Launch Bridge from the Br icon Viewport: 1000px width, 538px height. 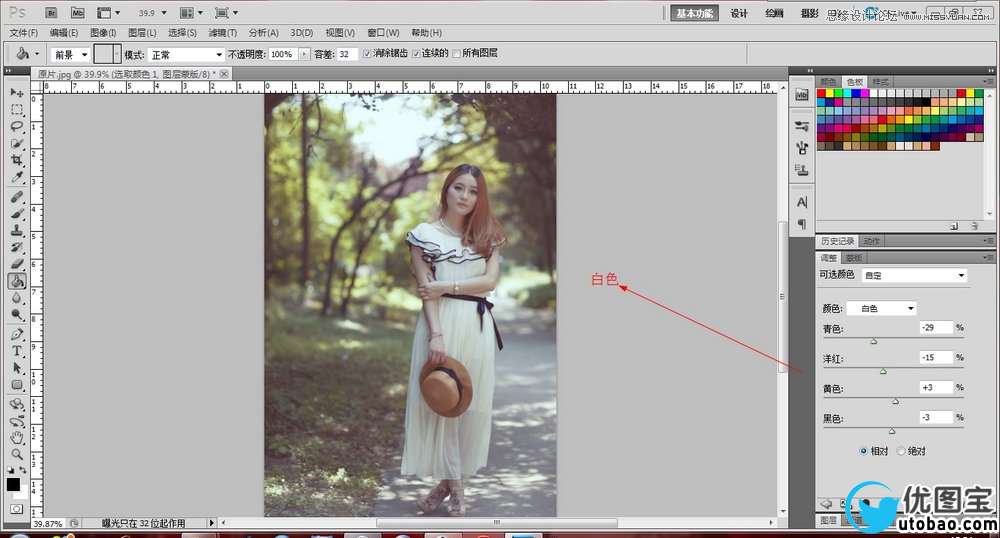(x=53, y=13)
